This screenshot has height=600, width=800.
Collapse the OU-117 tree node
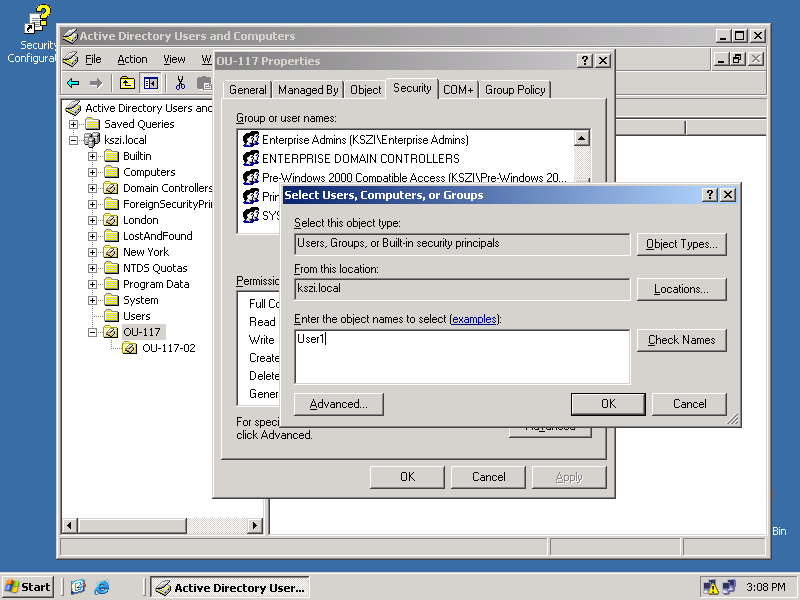pyautogui.click(x=92, y=332)
